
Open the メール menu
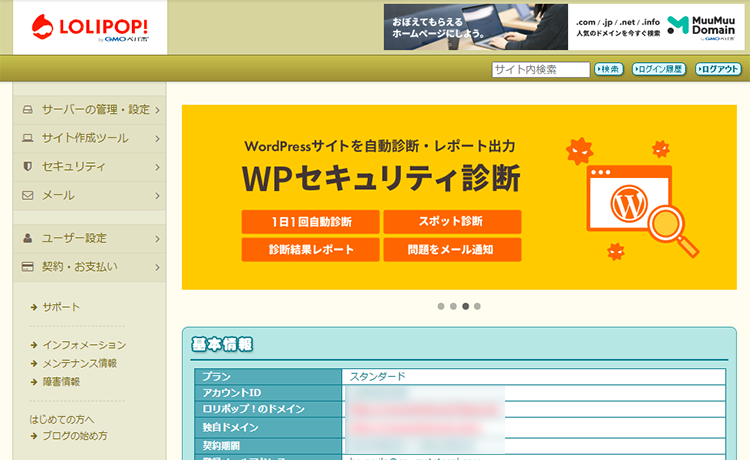pyautogui.click(x=89, y=196)
